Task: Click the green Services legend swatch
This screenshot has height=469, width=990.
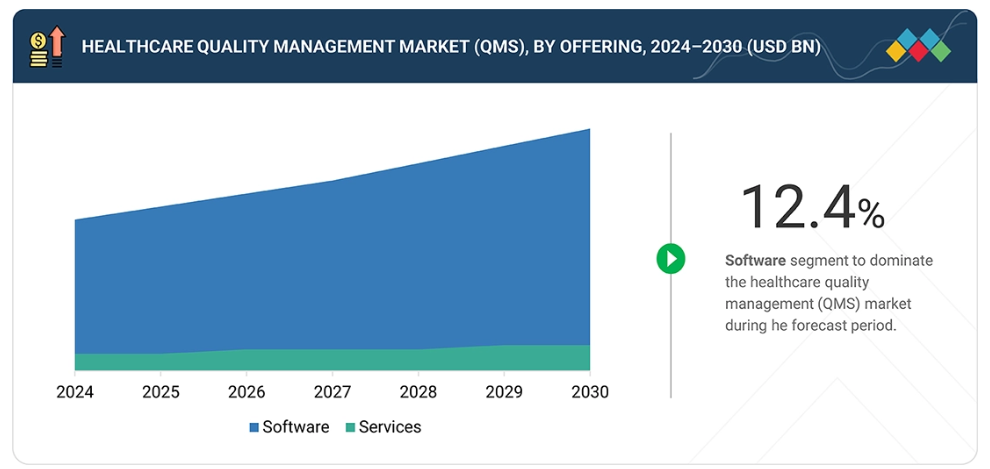Action: point(350,428)
